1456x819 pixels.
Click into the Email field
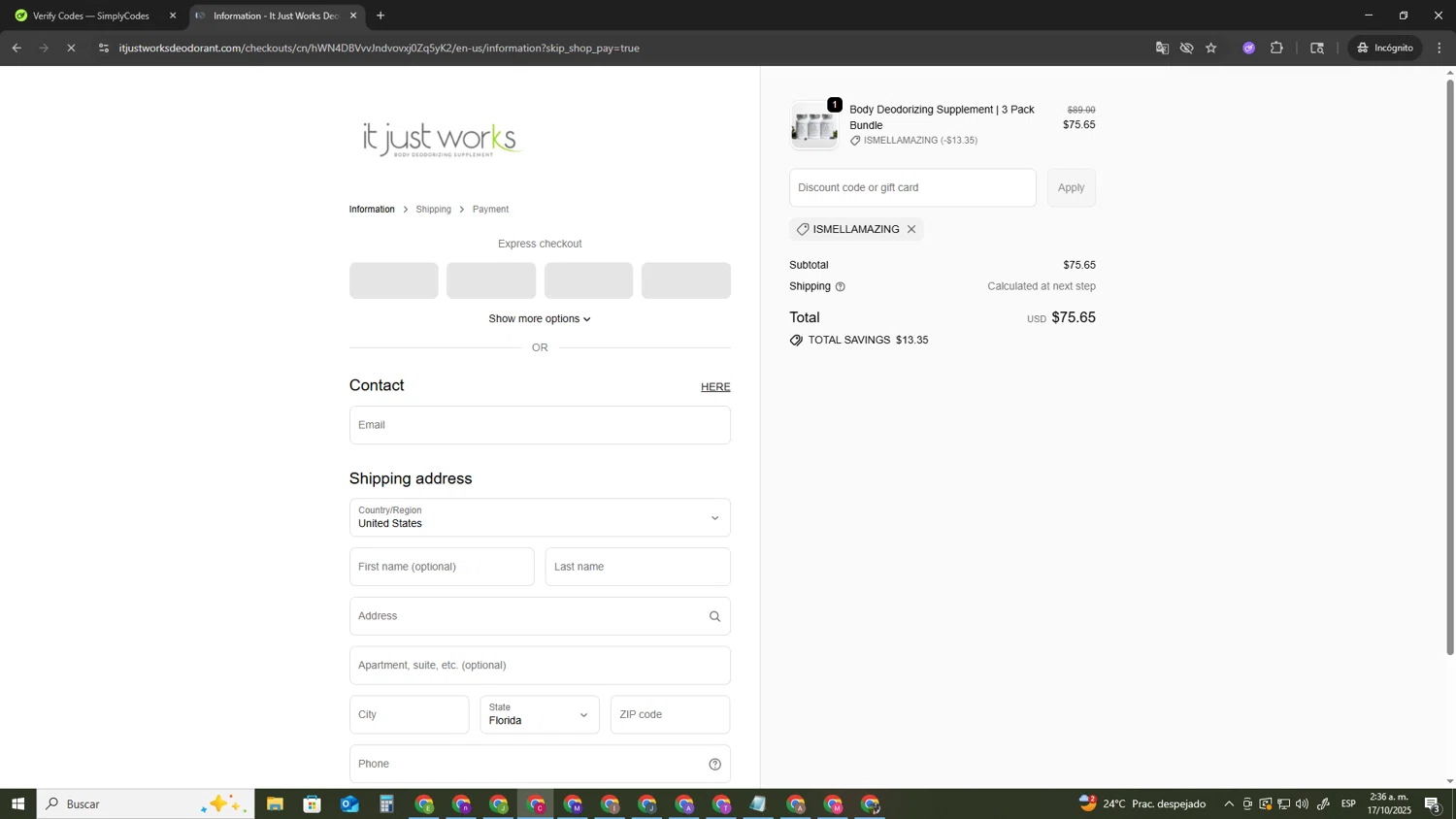tap(540, 425)
